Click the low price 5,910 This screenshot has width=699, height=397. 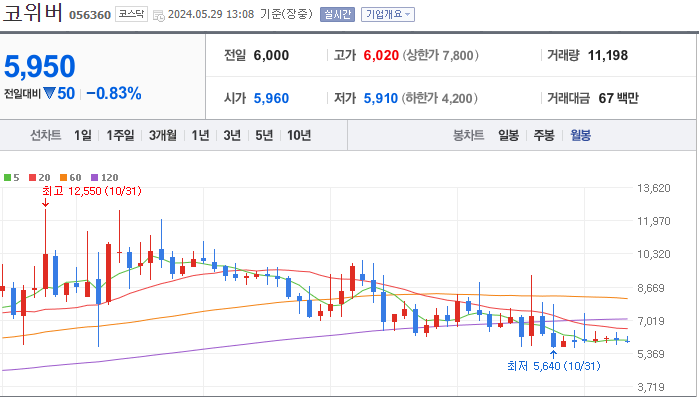381,98
